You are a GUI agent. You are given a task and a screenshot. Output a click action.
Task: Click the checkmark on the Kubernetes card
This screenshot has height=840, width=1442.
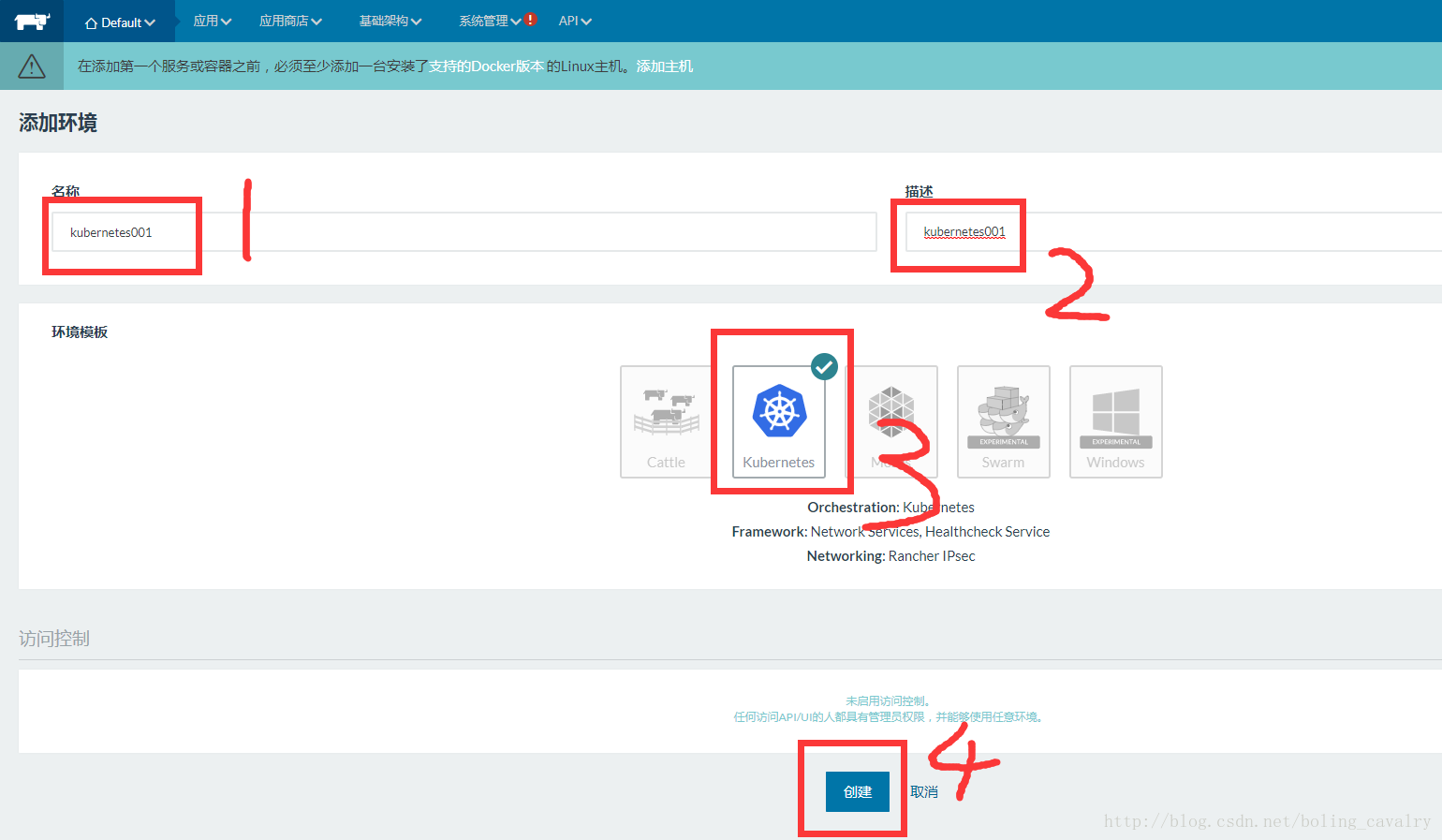[x=824, y=366]
